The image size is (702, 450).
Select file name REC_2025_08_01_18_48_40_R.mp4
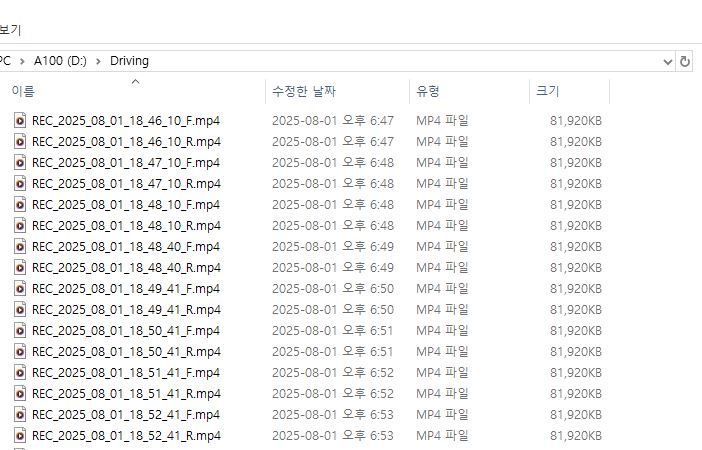126,268
